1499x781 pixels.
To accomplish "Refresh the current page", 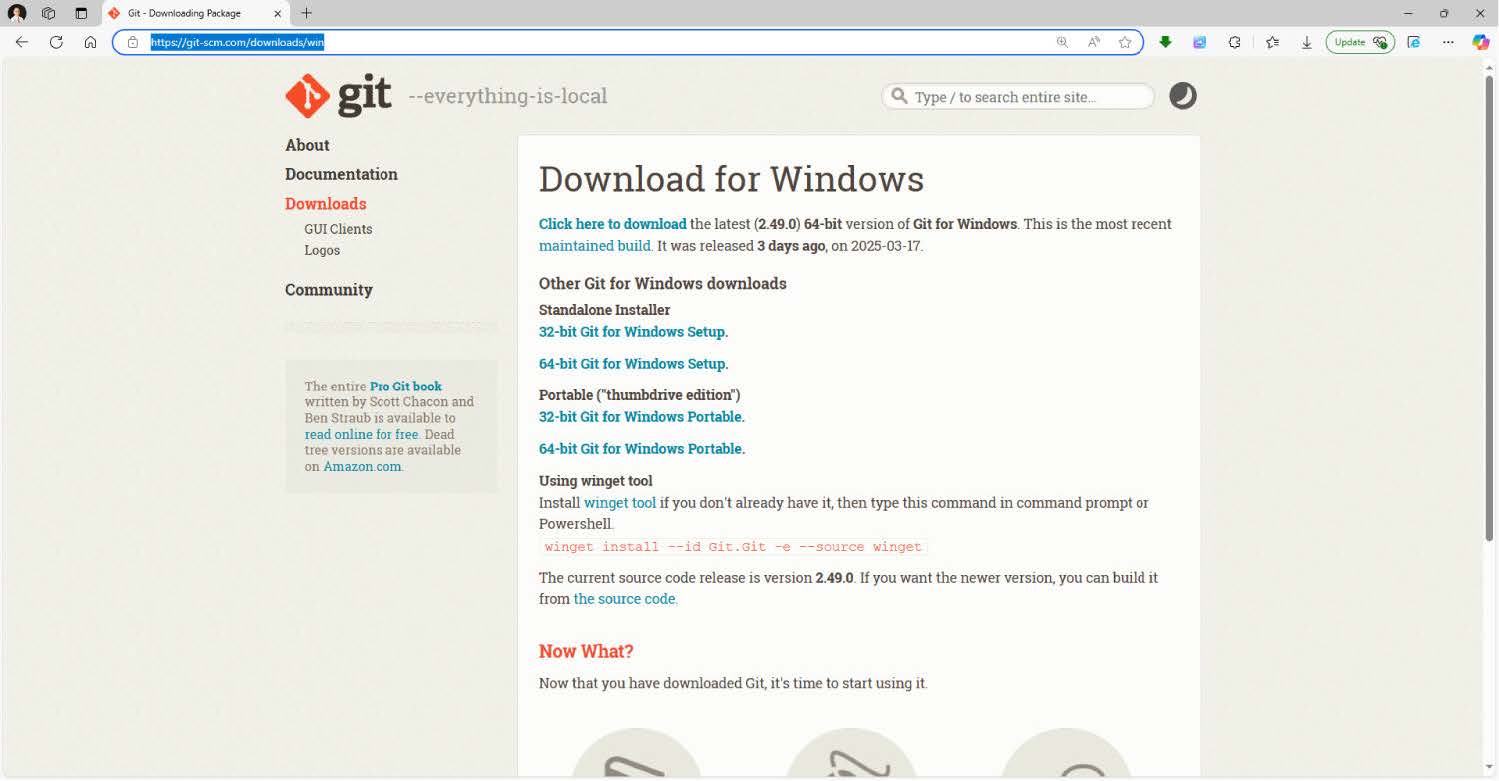I will point(56,42).
